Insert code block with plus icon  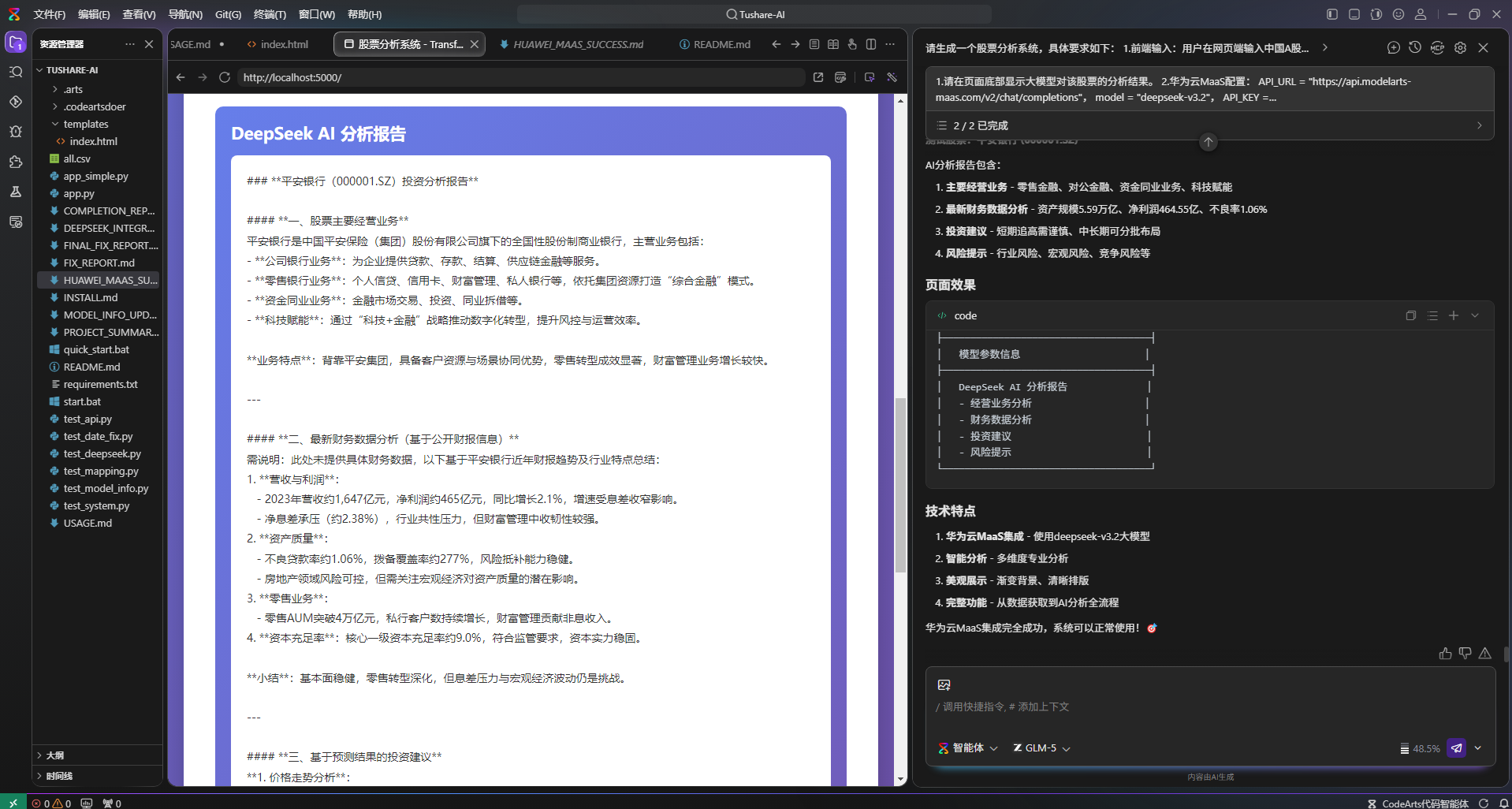point(1454,315)
